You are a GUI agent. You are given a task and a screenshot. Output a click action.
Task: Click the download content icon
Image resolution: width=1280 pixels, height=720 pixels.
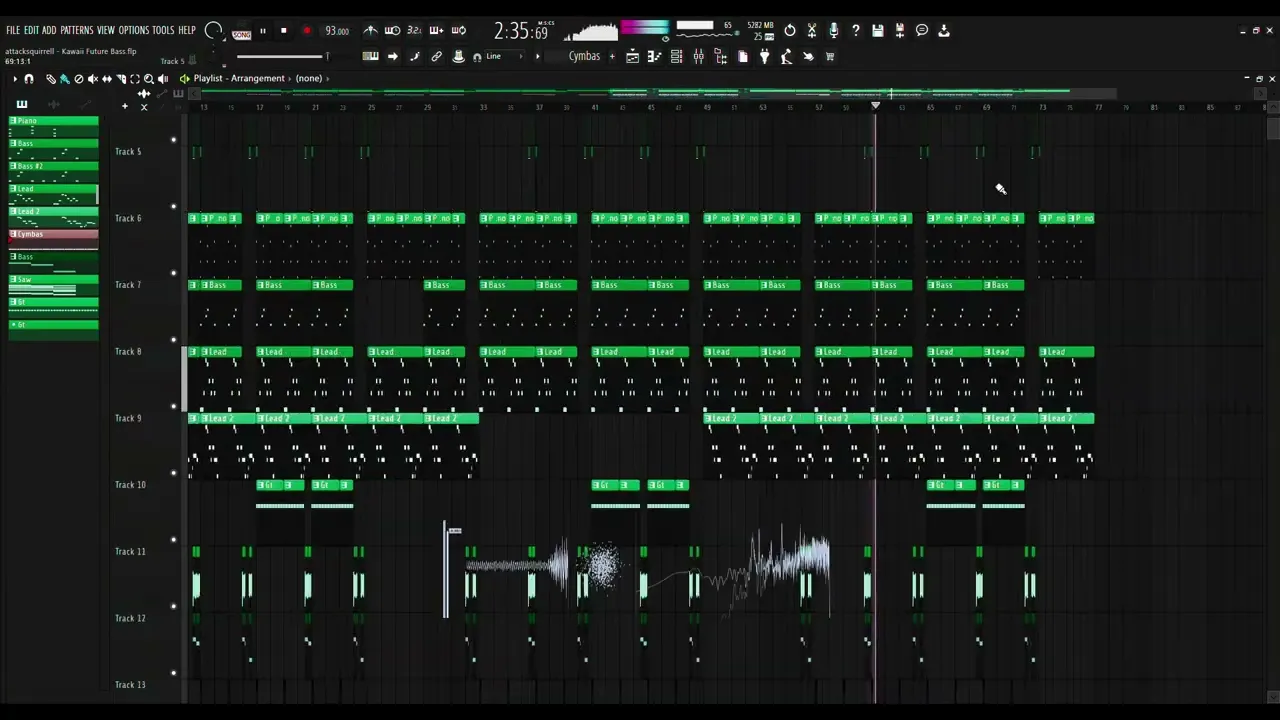click(944, 31)
